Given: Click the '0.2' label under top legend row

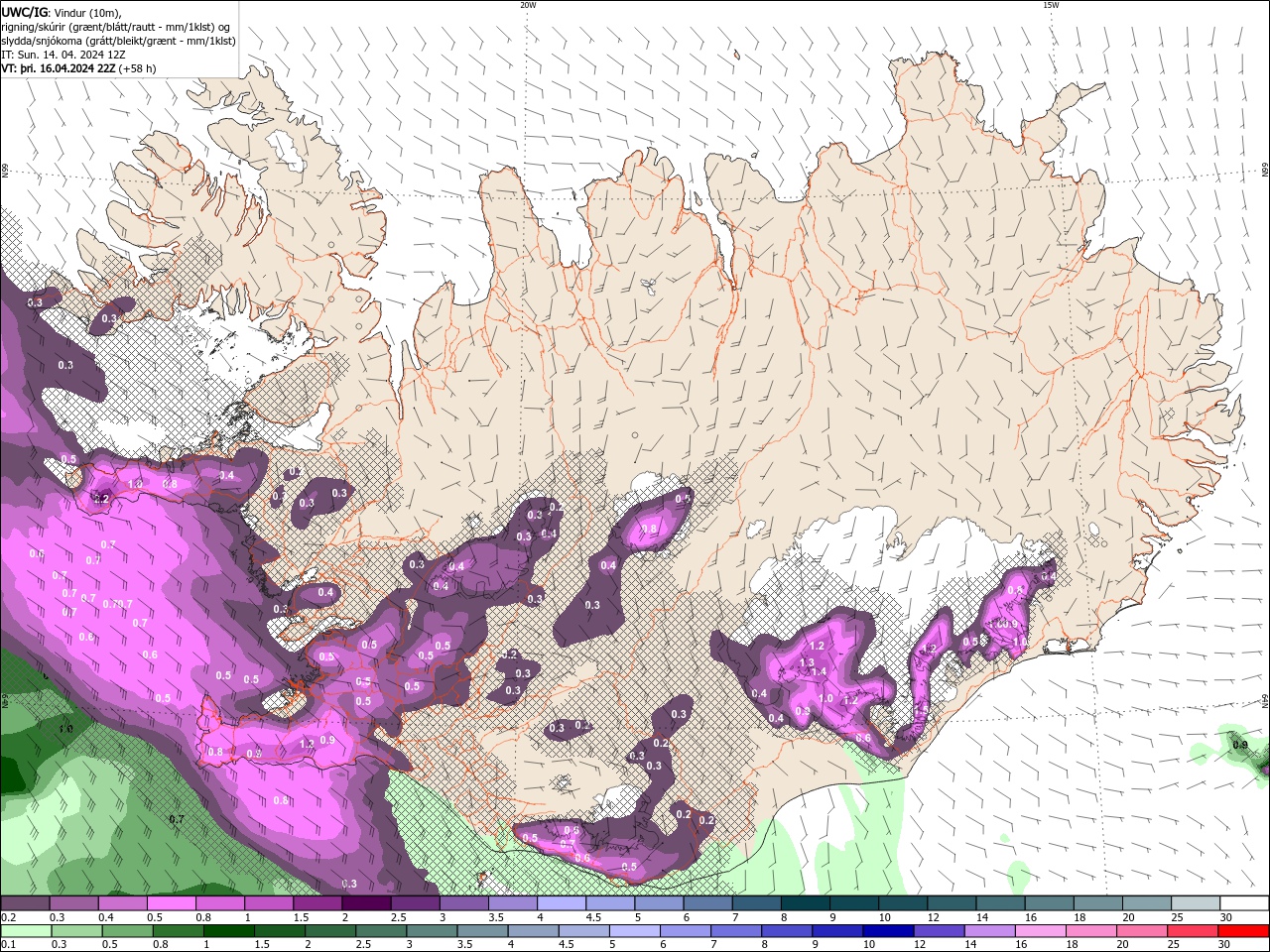Looking at the screenshot, I should (8, 917).
